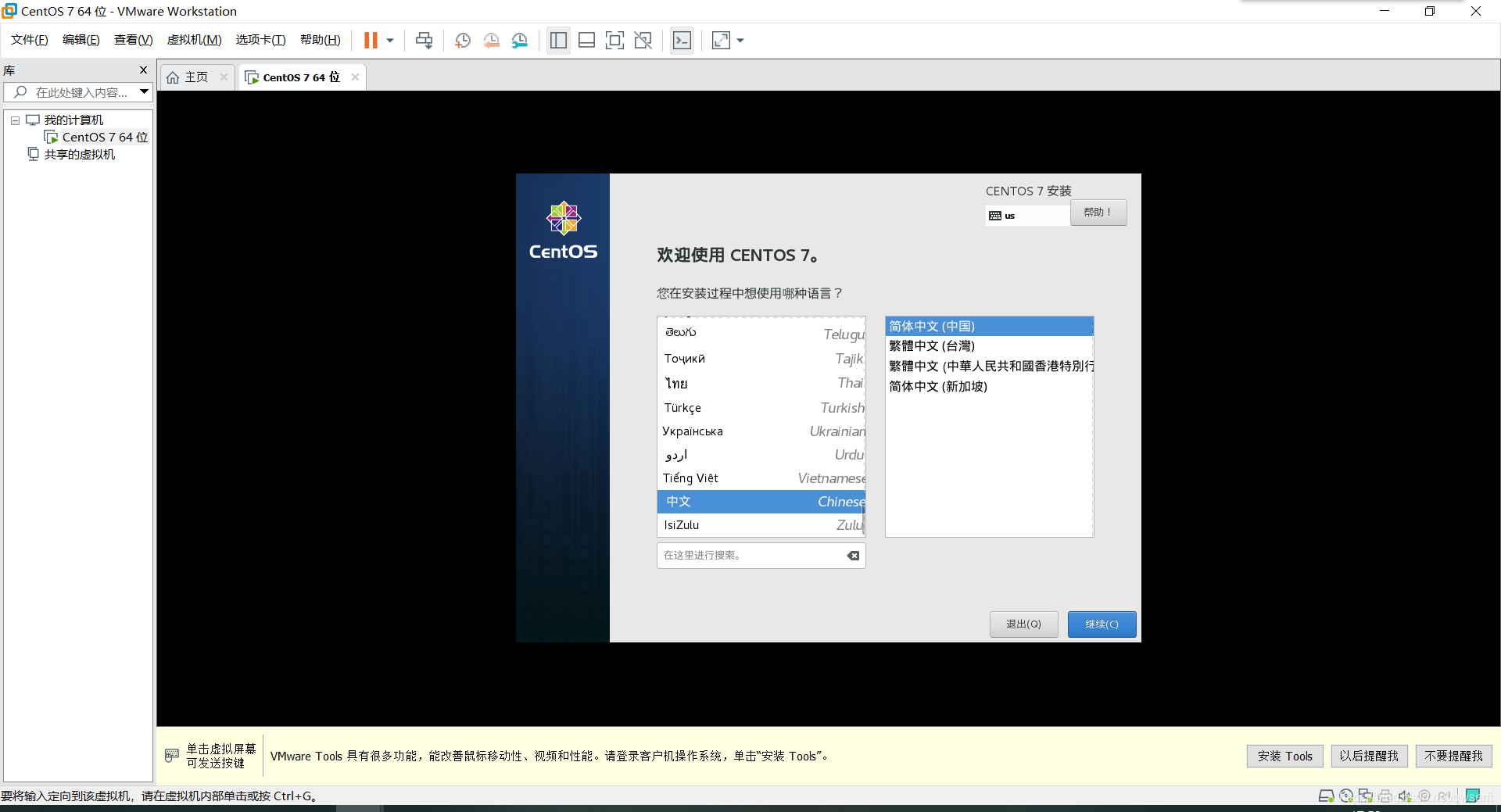
Task: Open the 编辑(E) menu
Action: (81, 40)
